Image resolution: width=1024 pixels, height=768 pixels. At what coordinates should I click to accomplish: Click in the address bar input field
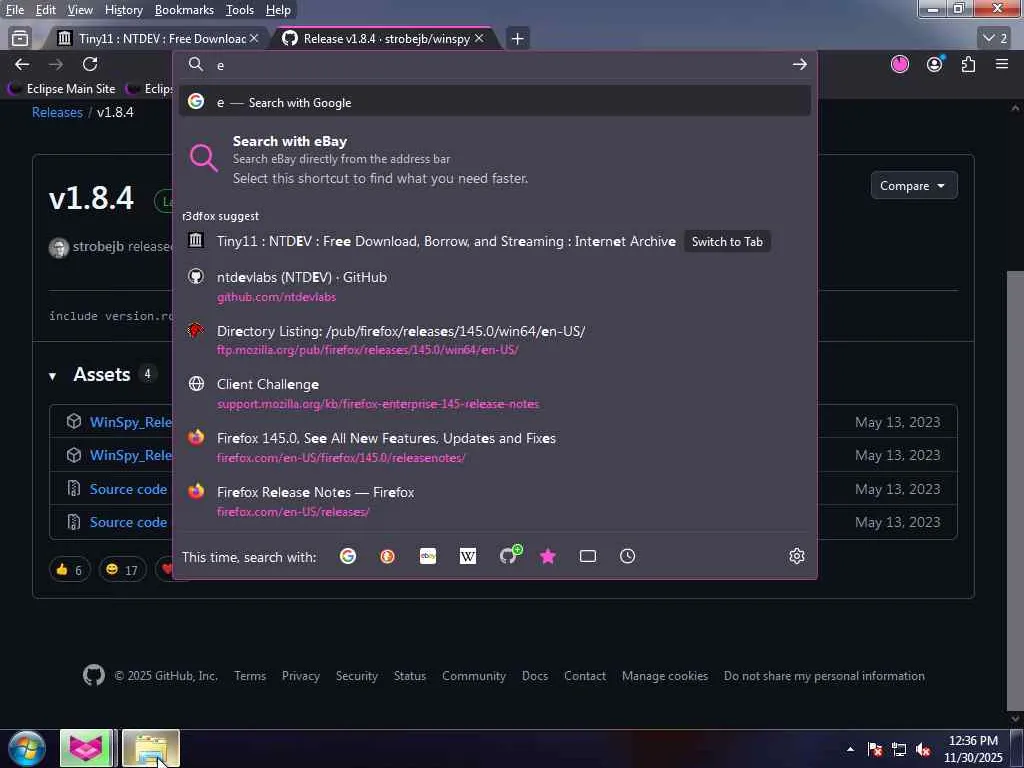[x=496, y=65]
